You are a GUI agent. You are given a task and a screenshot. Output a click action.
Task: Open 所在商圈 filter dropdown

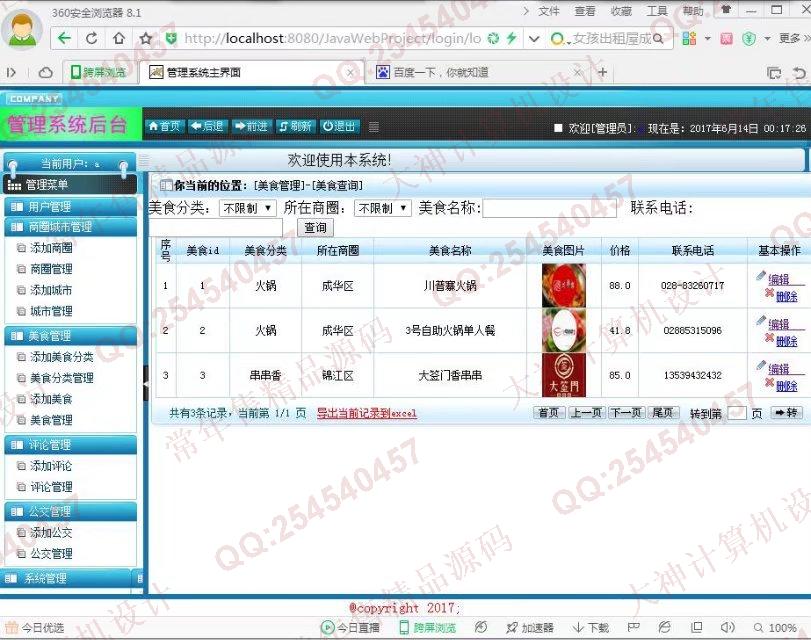[x=383, y=208]
